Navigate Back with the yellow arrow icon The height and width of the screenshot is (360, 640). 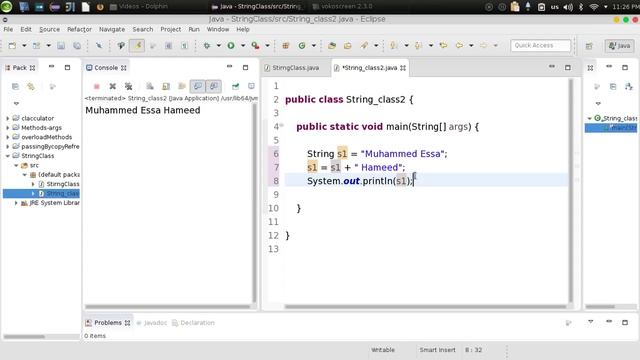click(x=459, y=46)
